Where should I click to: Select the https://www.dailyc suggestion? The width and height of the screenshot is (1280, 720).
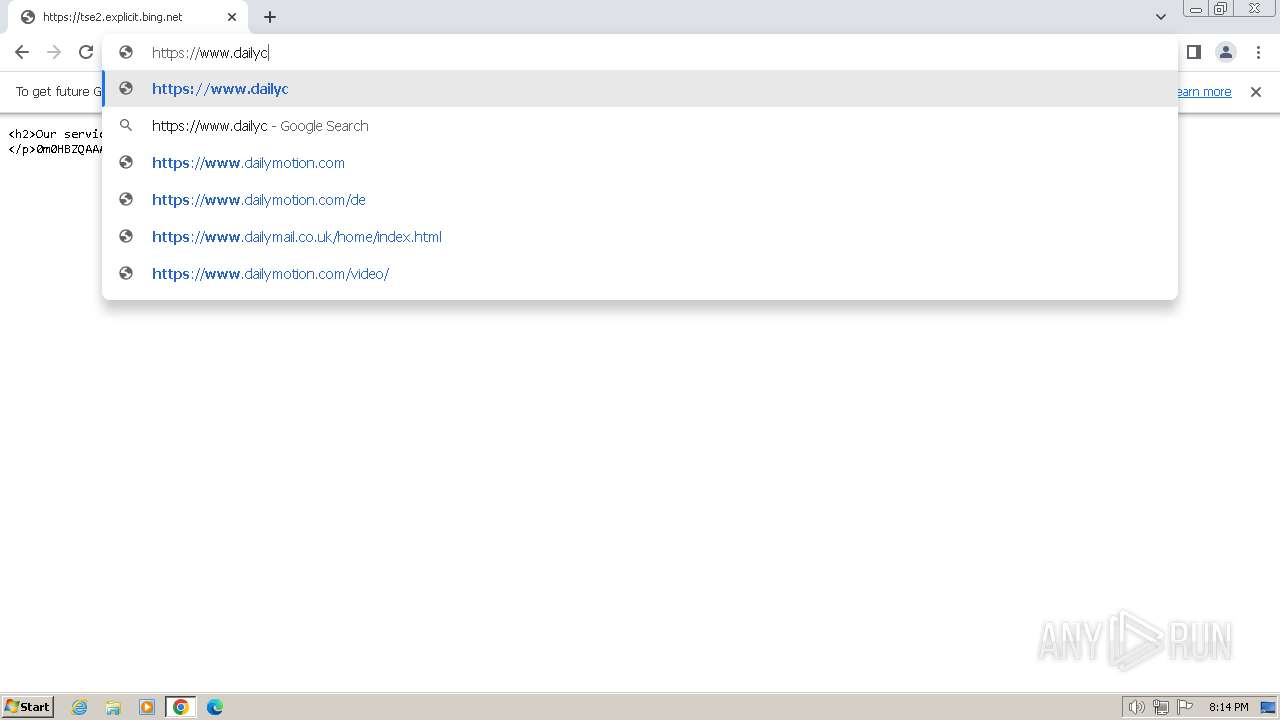click(x=640, y=89)
